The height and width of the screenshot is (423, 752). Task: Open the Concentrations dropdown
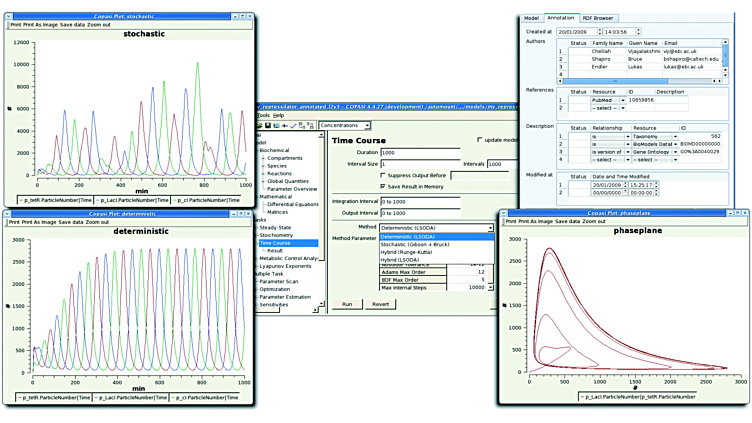344,125
